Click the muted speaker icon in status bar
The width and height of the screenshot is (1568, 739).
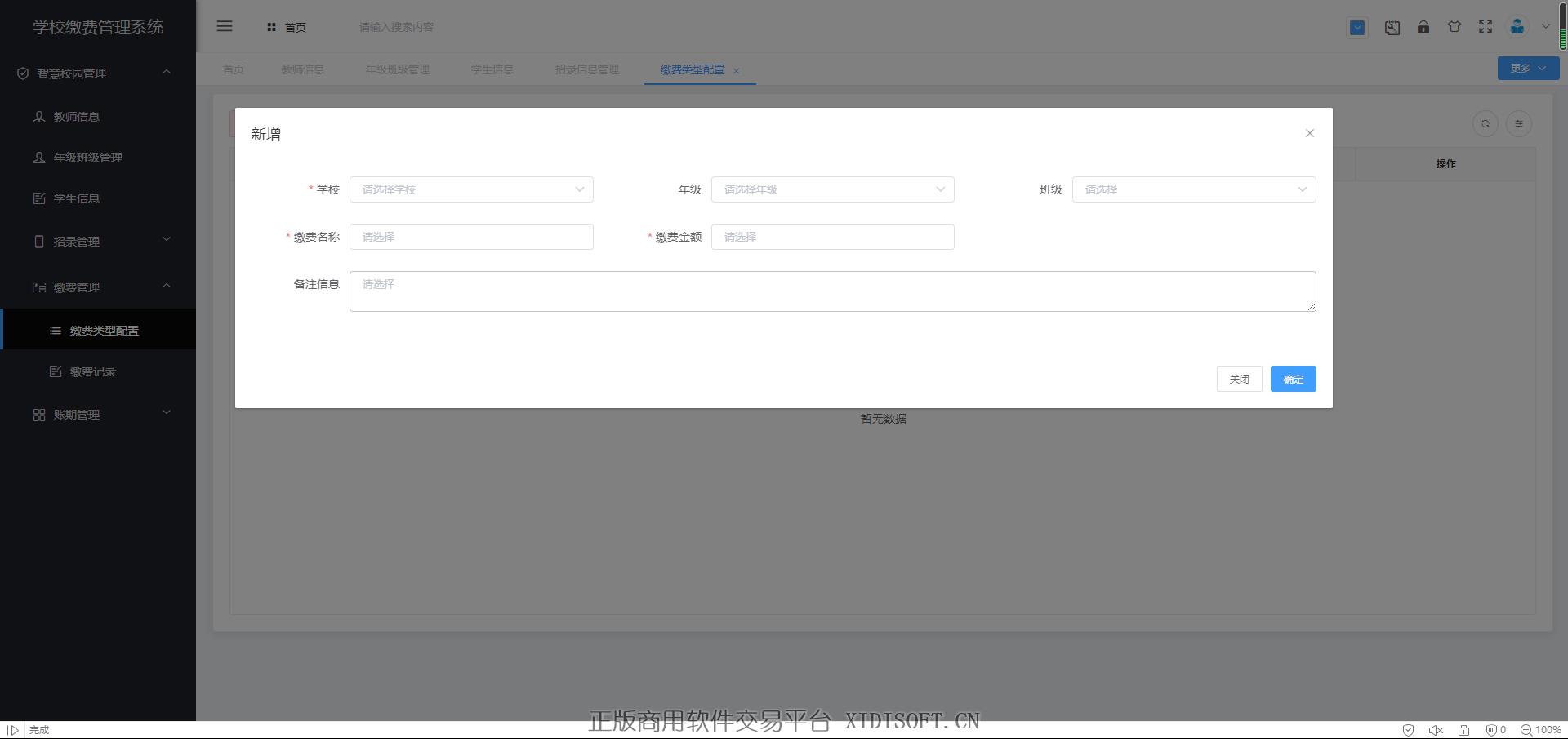pos(1436,730)
